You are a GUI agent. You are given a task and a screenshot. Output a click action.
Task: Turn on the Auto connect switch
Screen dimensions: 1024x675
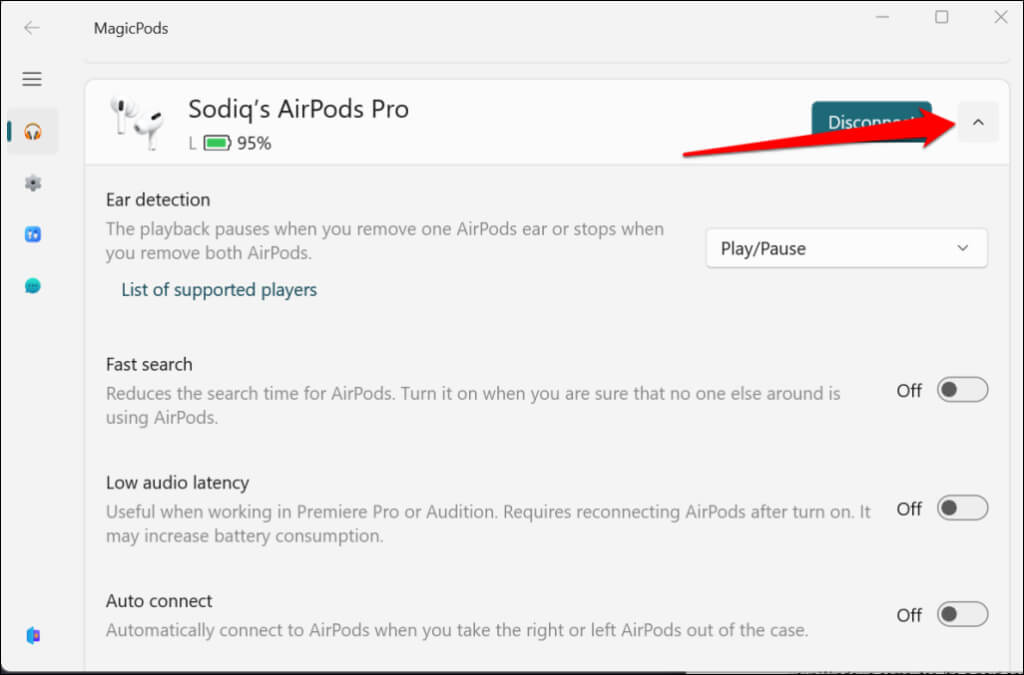pos(962,614)
